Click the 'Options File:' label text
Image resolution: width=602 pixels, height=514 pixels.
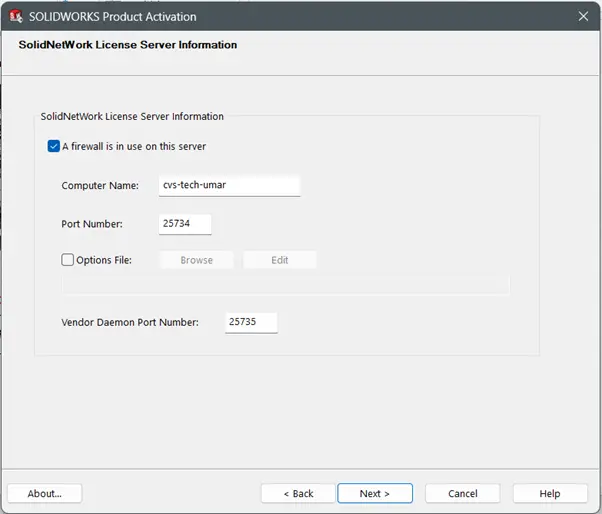coord(104,260)
